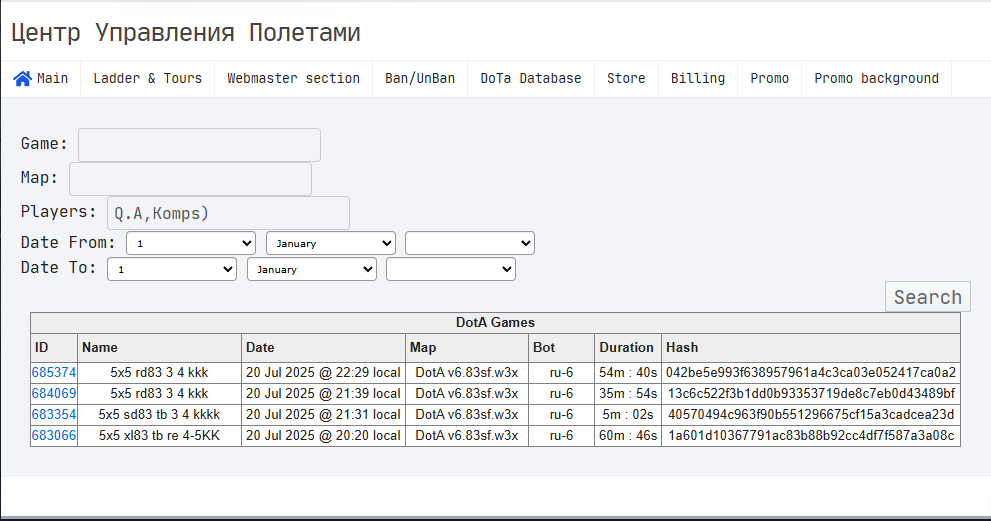
Task: Click date 20 Jul 2025 @ 21:31 local
Action: 324,414
